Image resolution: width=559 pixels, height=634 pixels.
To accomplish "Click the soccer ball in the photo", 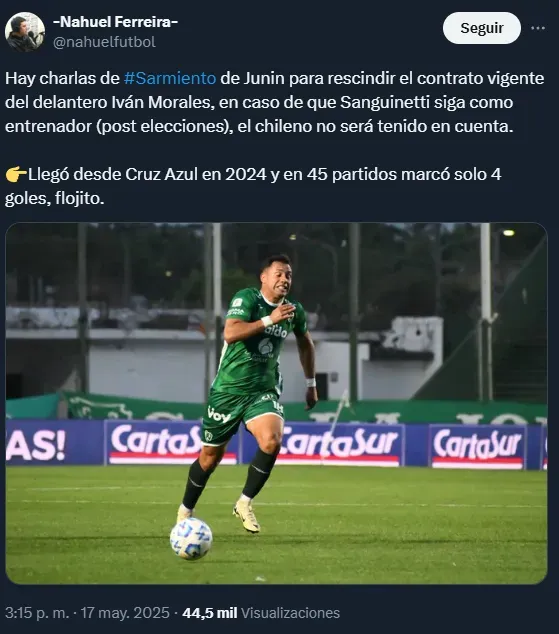I will pyautogui.click(x=191, y=538).
